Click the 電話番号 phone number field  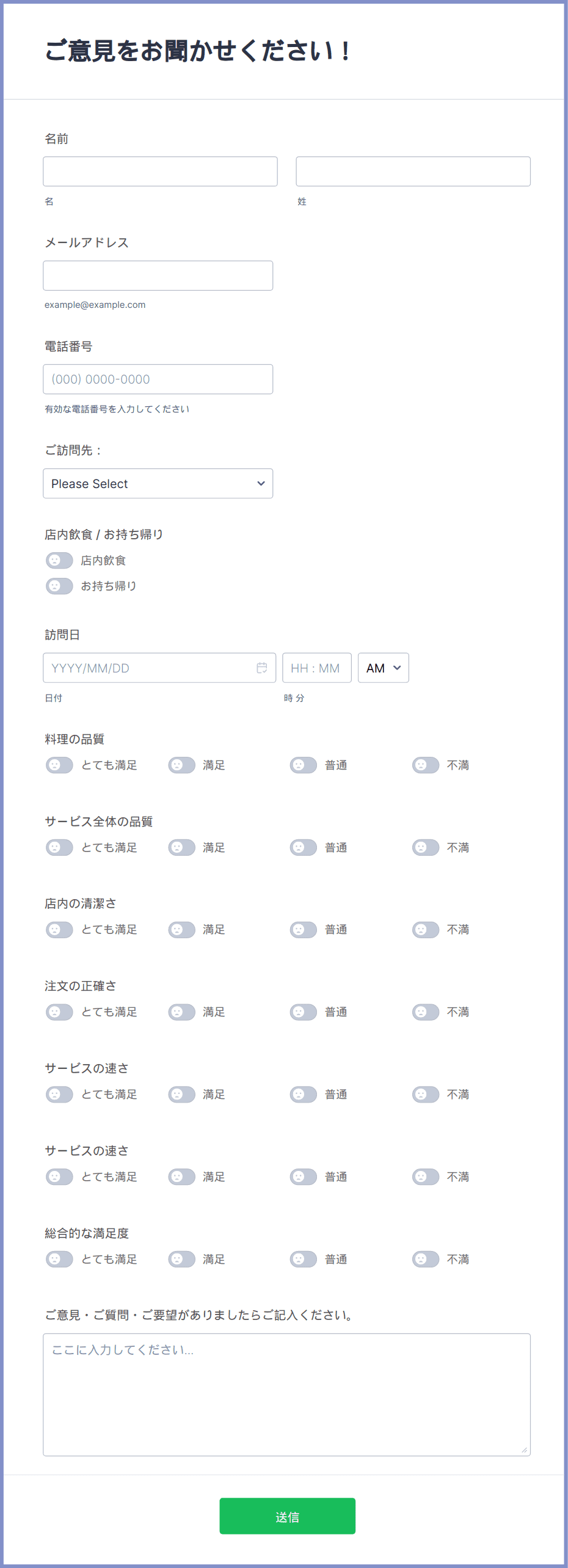click(158, 379)
